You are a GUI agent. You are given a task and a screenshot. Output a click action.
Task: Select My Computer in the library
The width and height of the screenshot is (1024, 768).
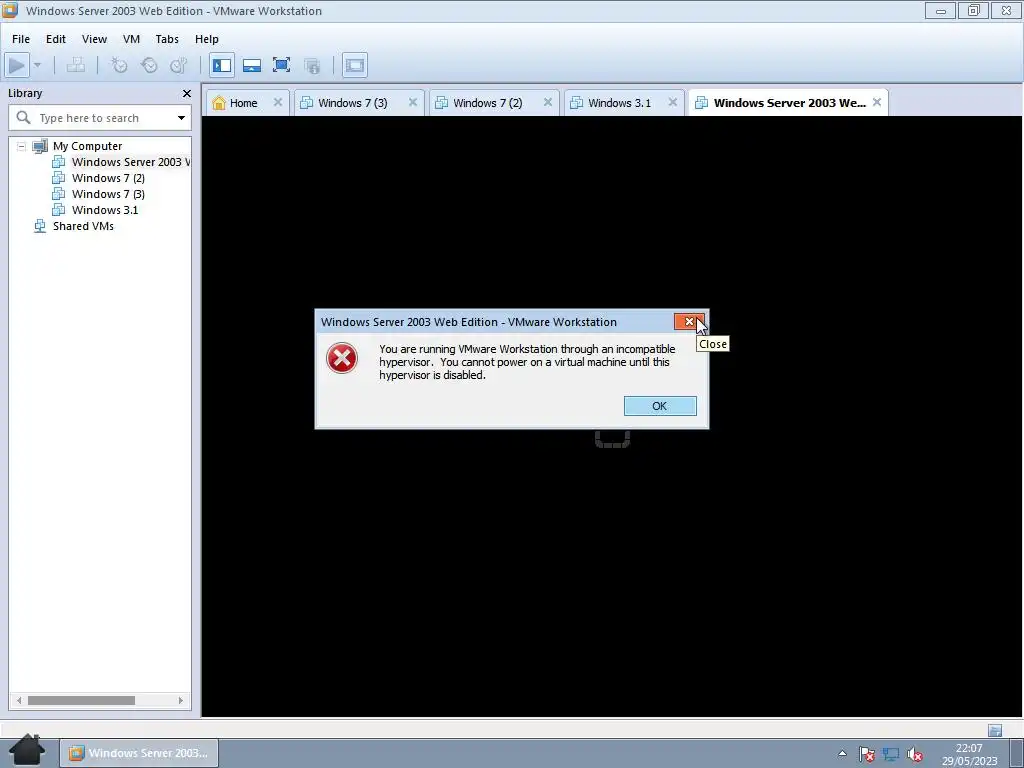point(88,146)
